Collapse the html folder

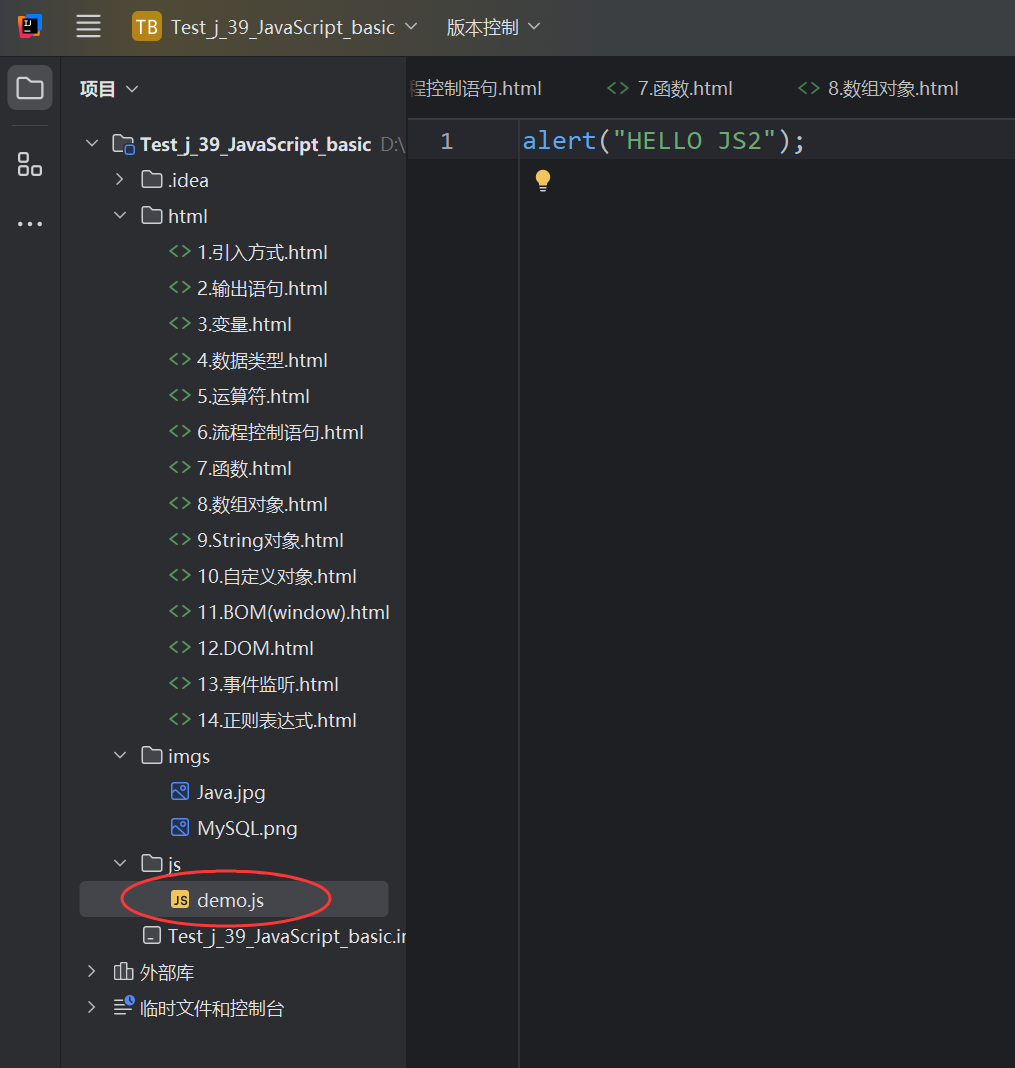120,215
